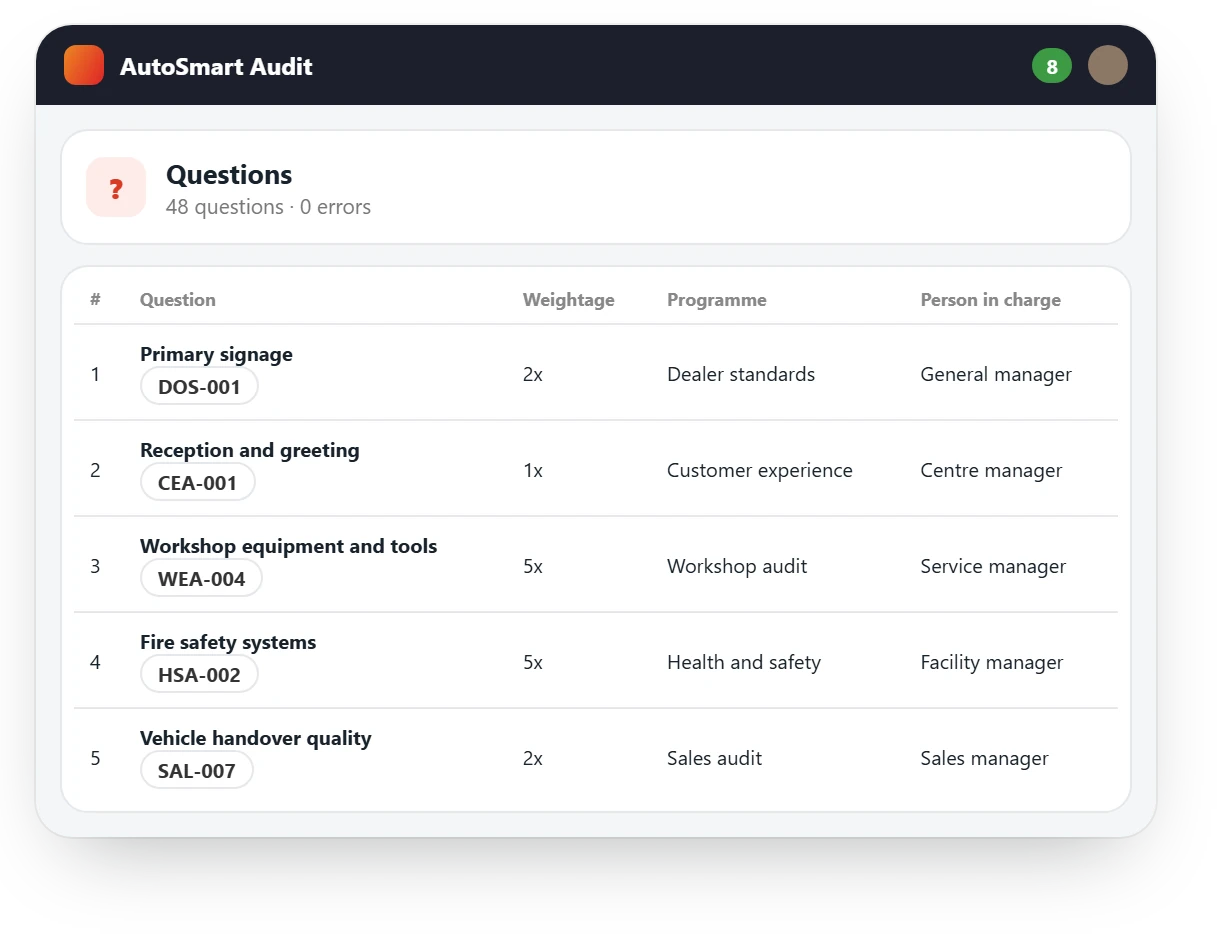
Task: Click the Dealer standards programme cell
Action: (741, 374)
